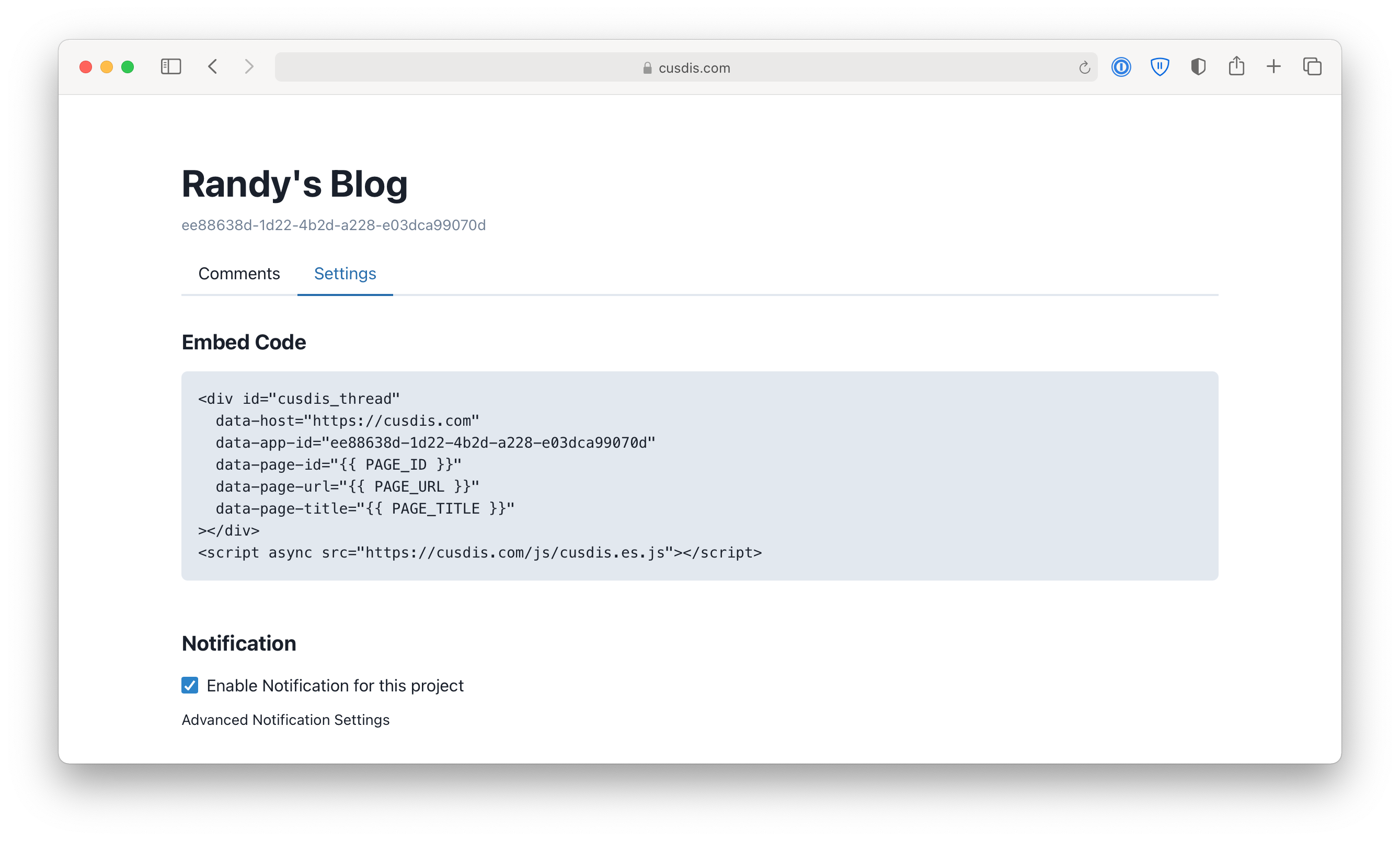This screenshot has height=841, width=1400.
Task: Go forward to the next page
Action: point(249,67)
